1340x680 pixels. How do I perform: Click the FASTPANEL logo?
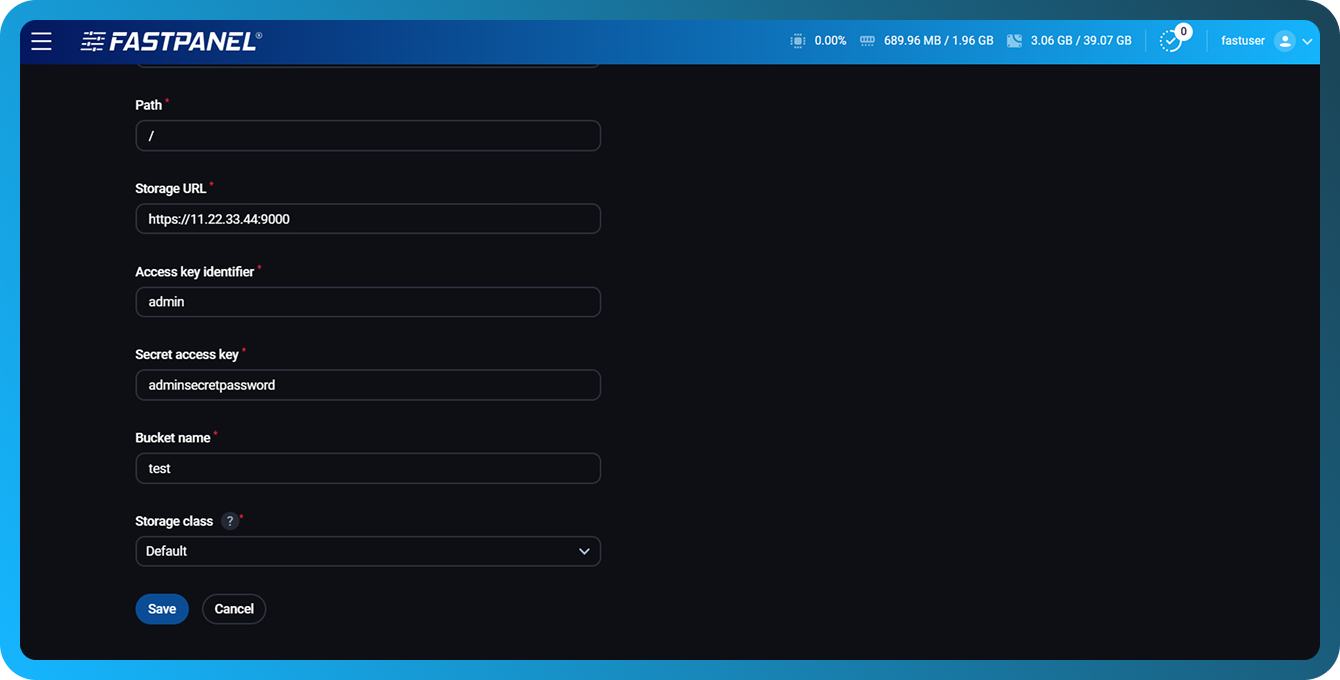click(x=170, y=41)
